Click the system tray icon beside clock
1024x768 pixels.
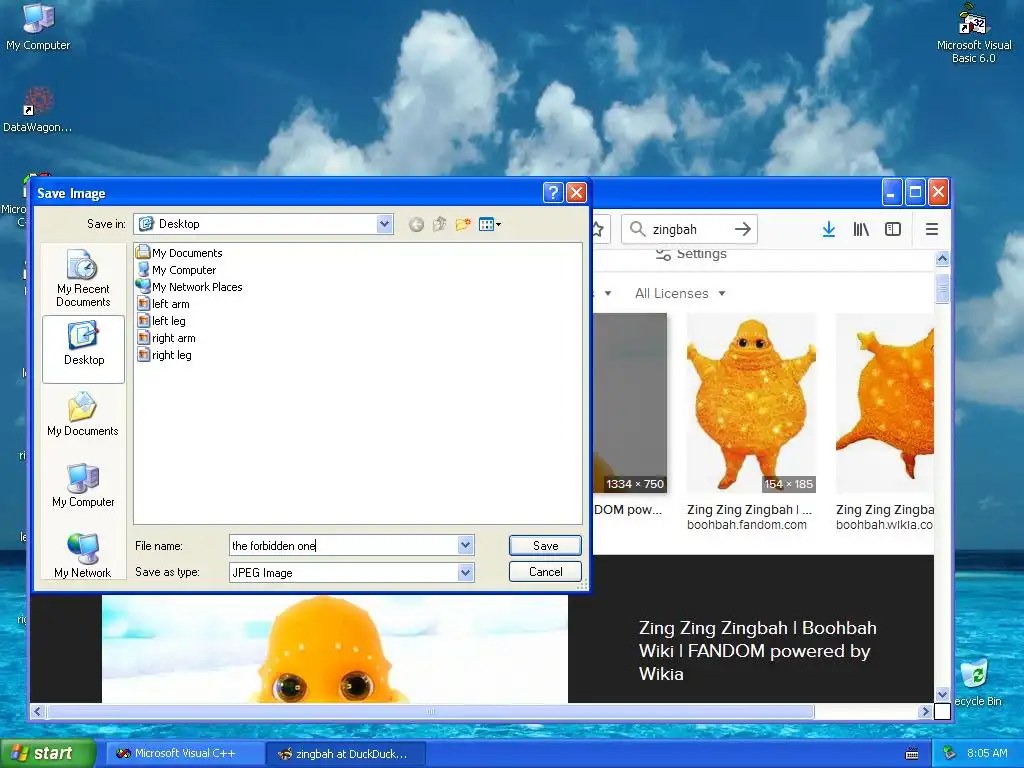pyautogui.click(x=950, y=754)
